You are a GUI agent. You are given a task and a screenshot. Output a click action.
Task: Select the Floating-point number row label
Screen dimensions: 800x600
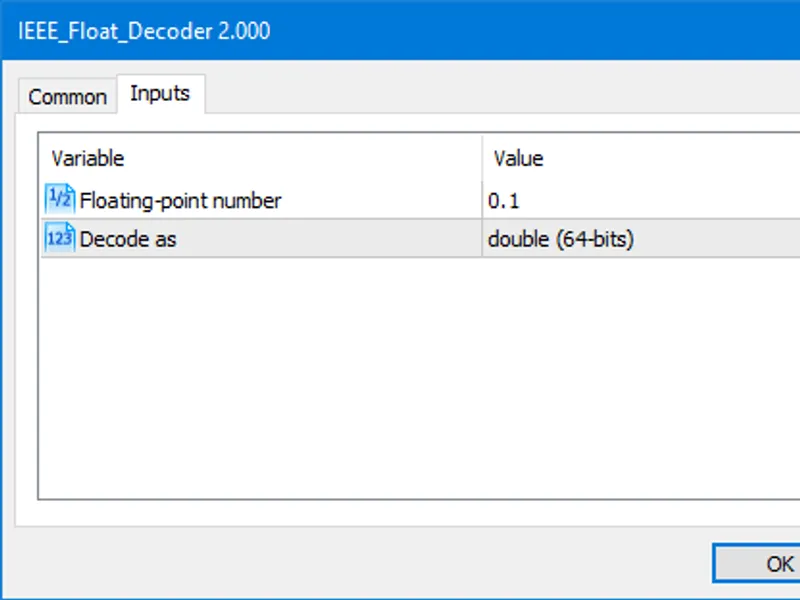tap(181, 201)
